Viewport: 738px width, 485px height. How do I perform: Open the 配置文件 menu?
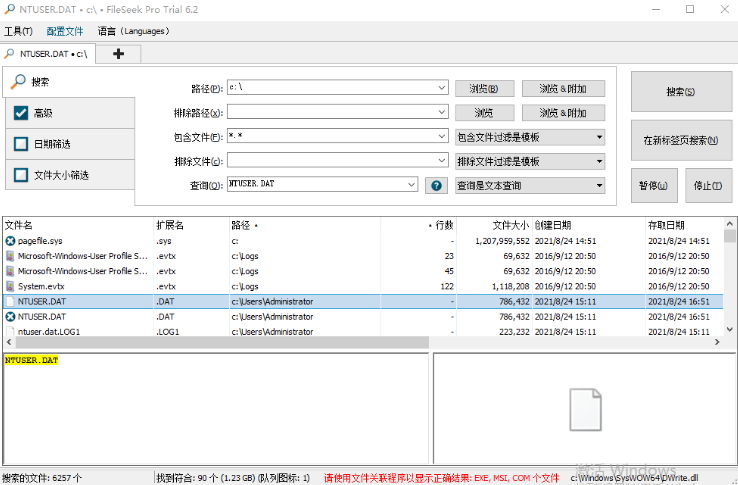click(x=64, y=31)
